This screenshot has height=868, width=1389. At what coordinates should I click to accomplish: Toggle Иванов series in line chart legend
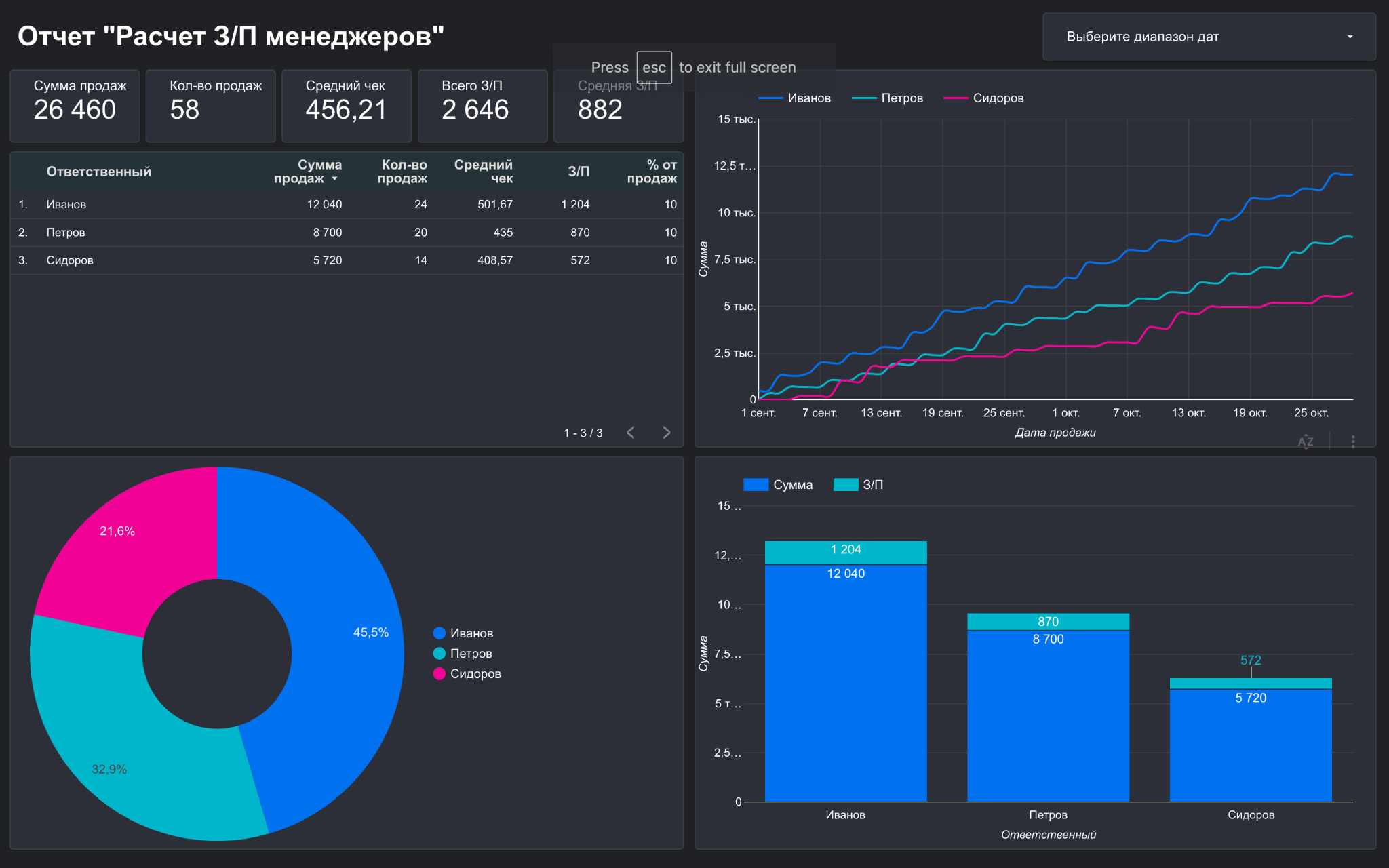(x=795, y=98)
